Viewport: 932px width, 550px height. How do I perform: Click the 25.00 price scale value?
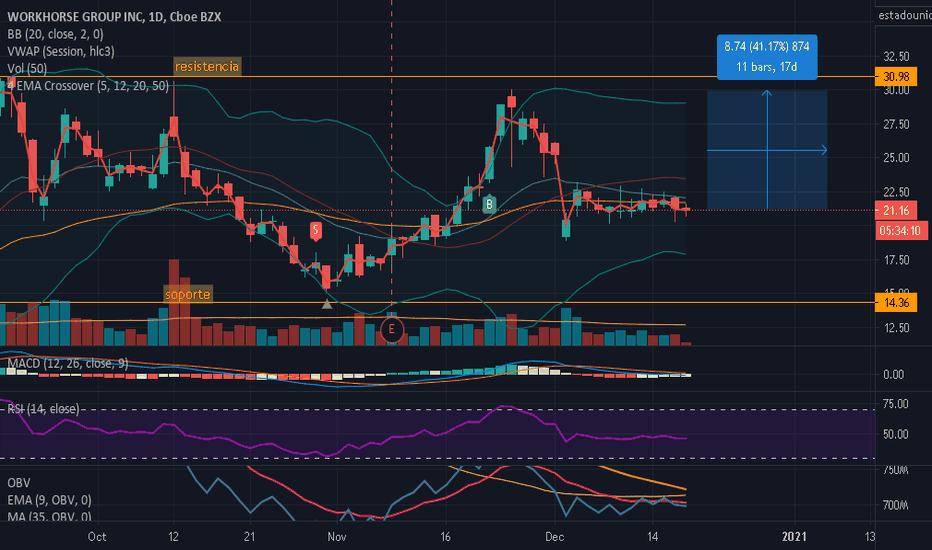(896, 158)
